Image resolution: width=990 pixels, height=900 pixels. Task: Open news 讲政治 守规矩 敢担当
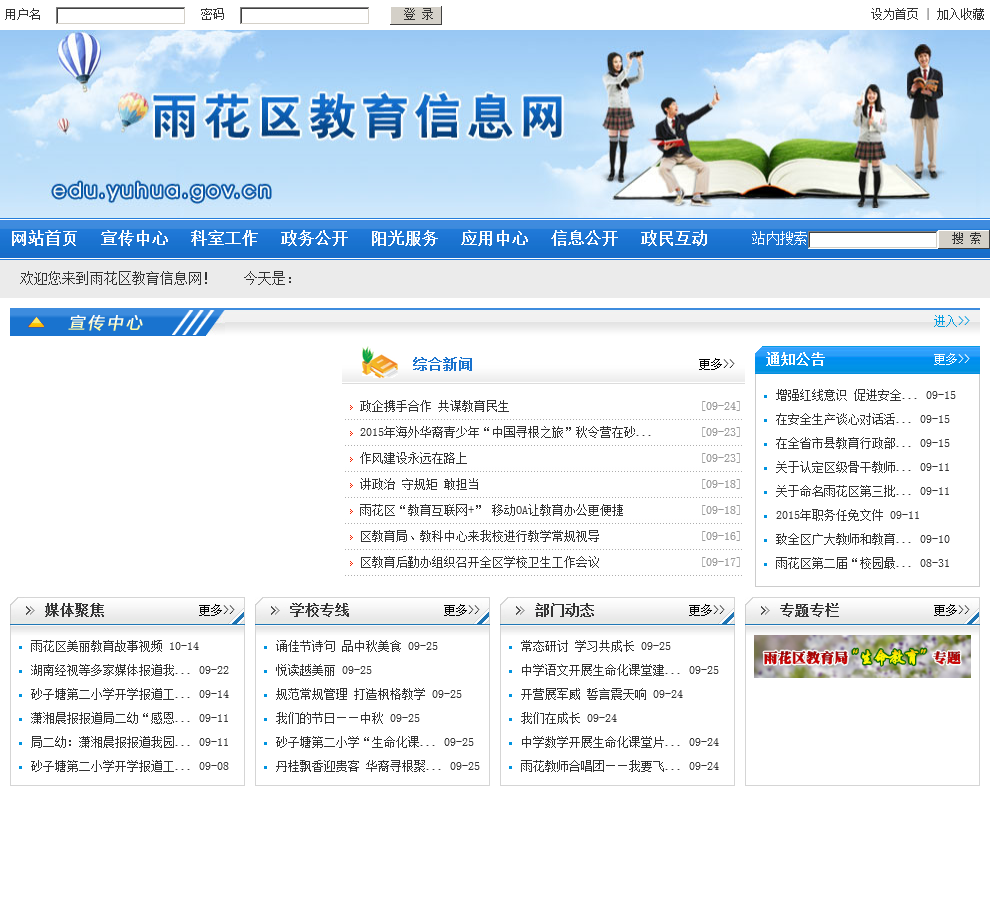coord(419,484)
